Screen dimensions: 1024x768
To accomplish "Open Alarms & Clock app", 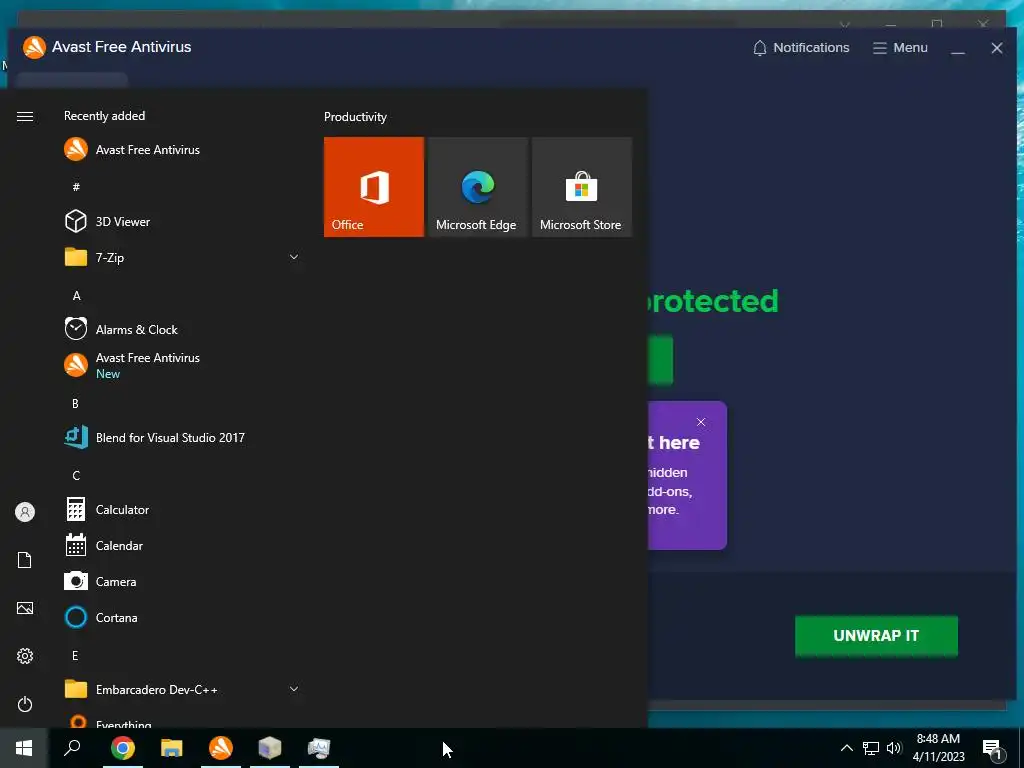I will [x=182, y=329].
